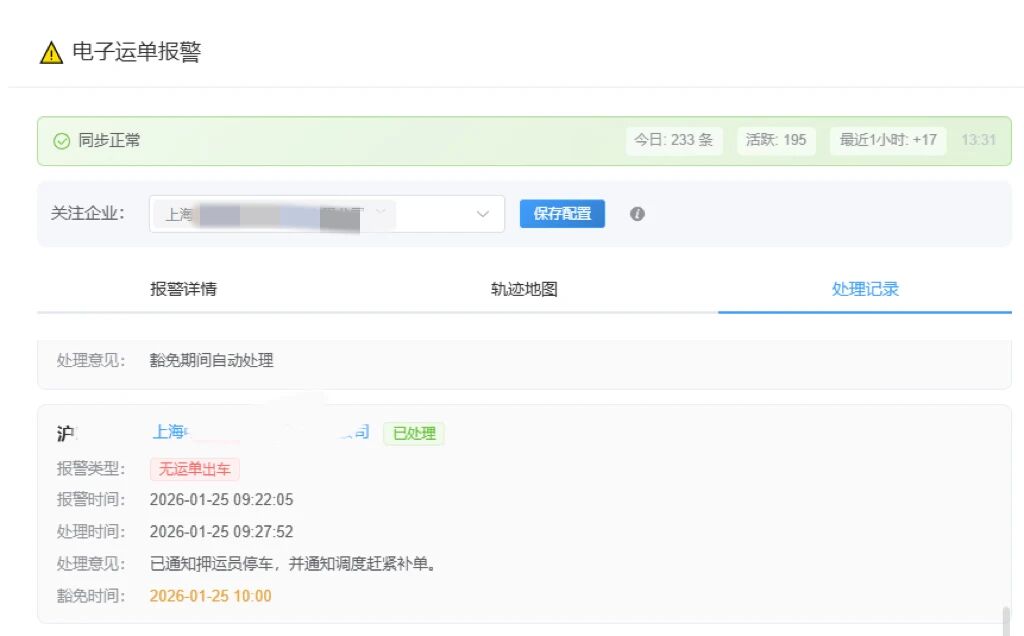Open the 关注企业 dropdown arrow
This screenshot has width=1024, height=636.
(x=483, y=214)
